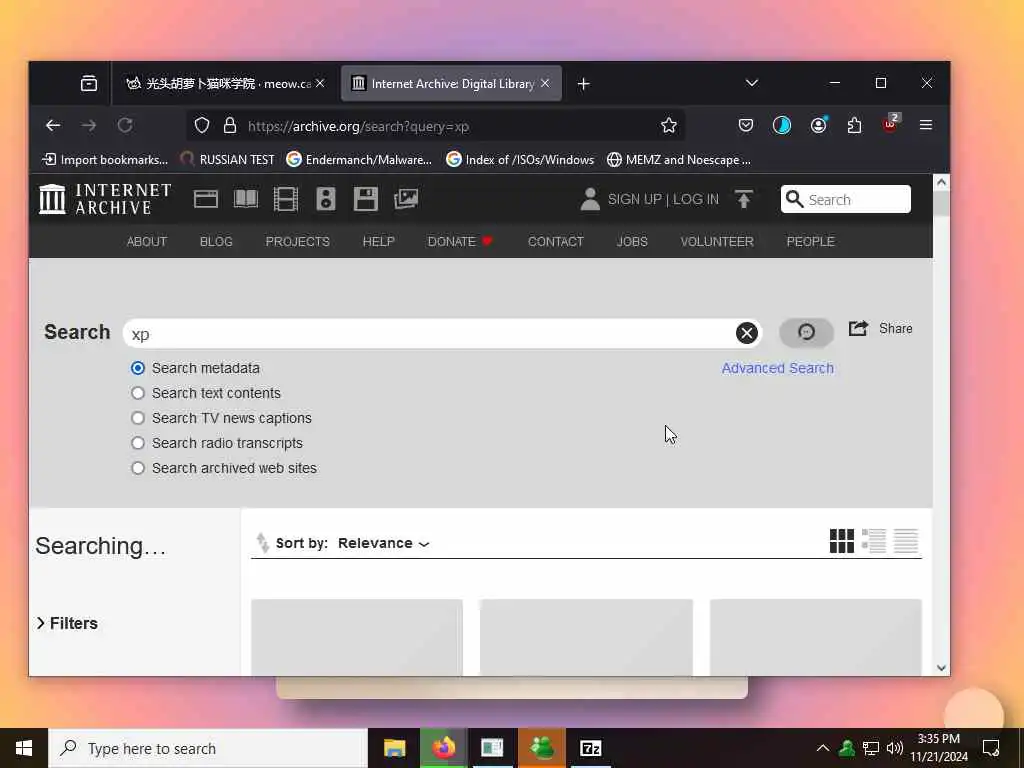
Task: Click the site padlock icon
Action: click(230, 125)
